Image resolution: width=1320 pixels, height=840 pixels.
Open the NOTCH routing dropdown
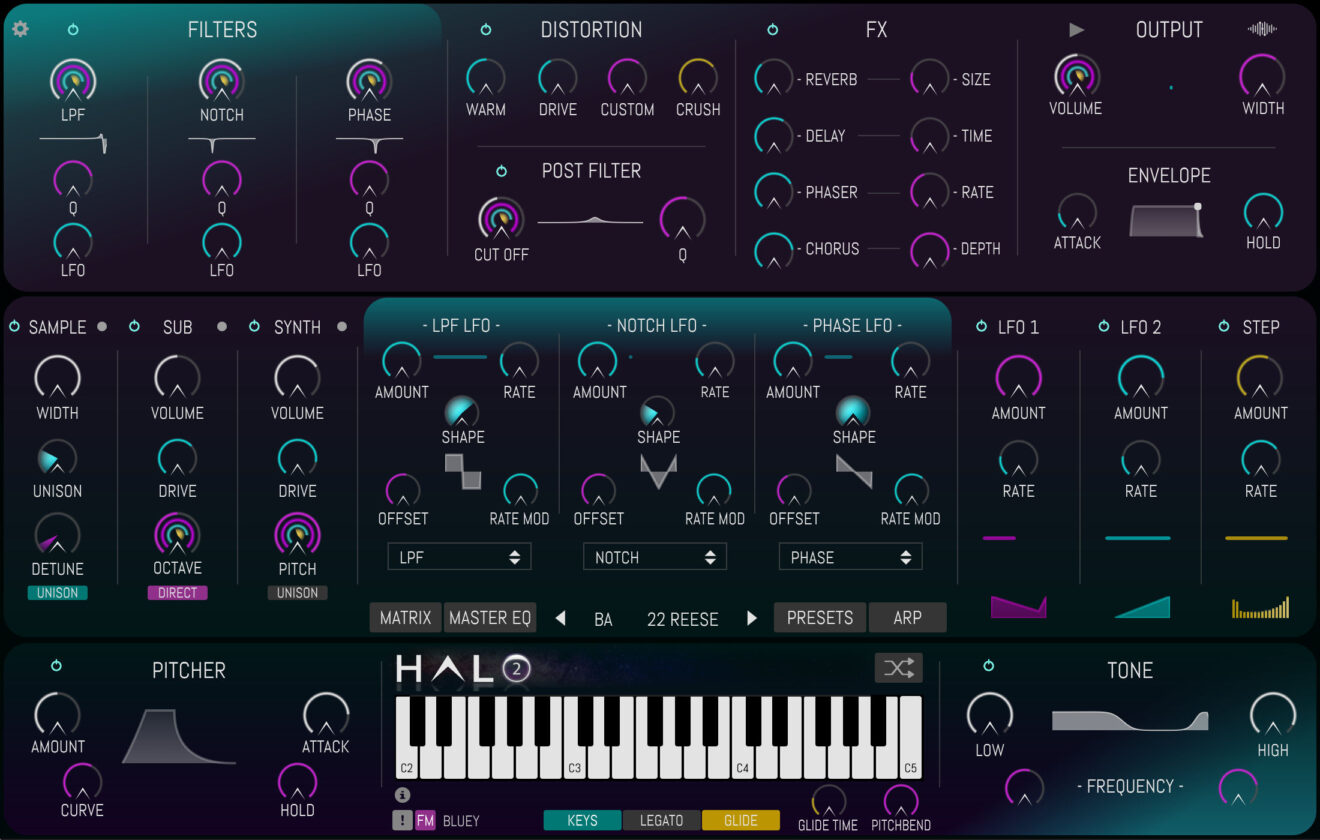[655, 556]
